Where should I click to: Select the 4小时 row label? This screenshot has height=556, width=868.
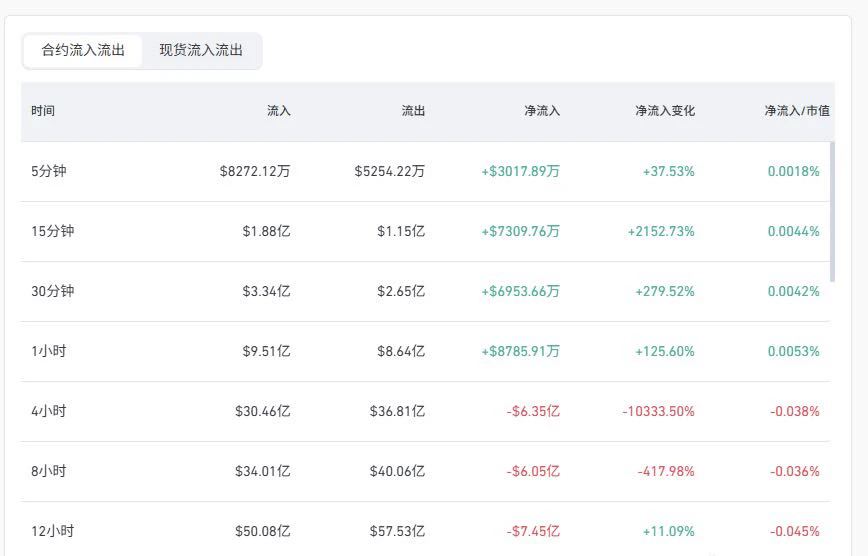pos(49,411)
